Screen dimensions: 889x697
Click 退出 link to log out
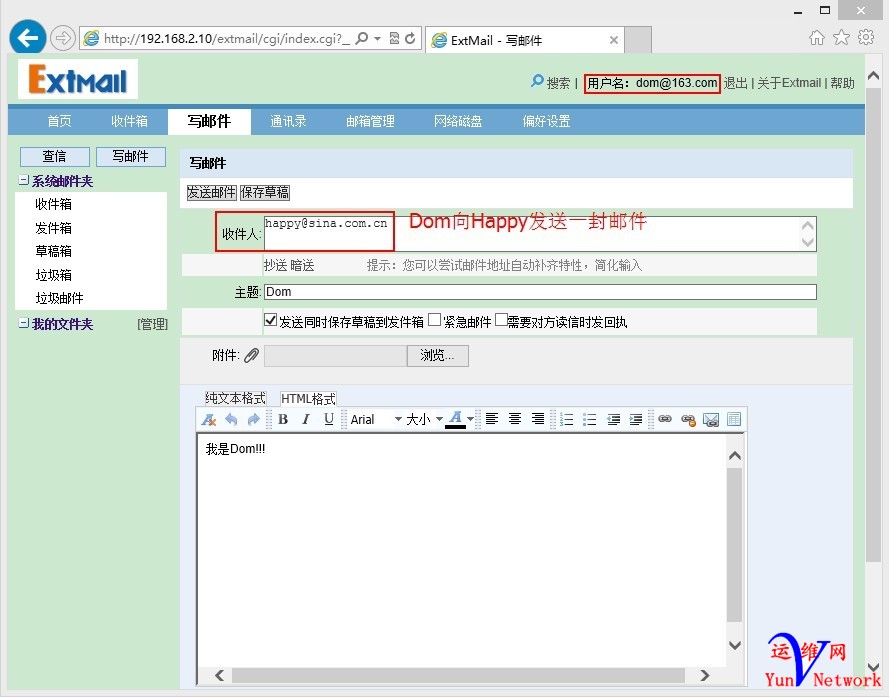pyautogui.click(x=735, y=83)
